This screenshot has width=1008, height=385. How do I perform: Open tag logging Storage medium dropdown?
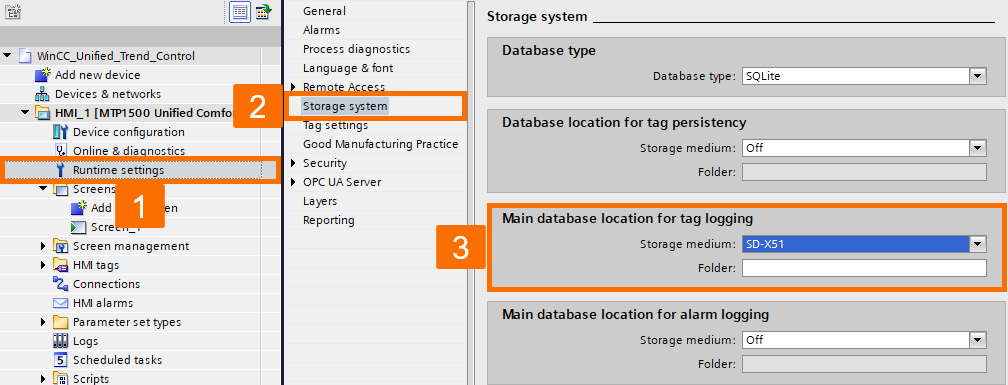[x=978, y=244]
